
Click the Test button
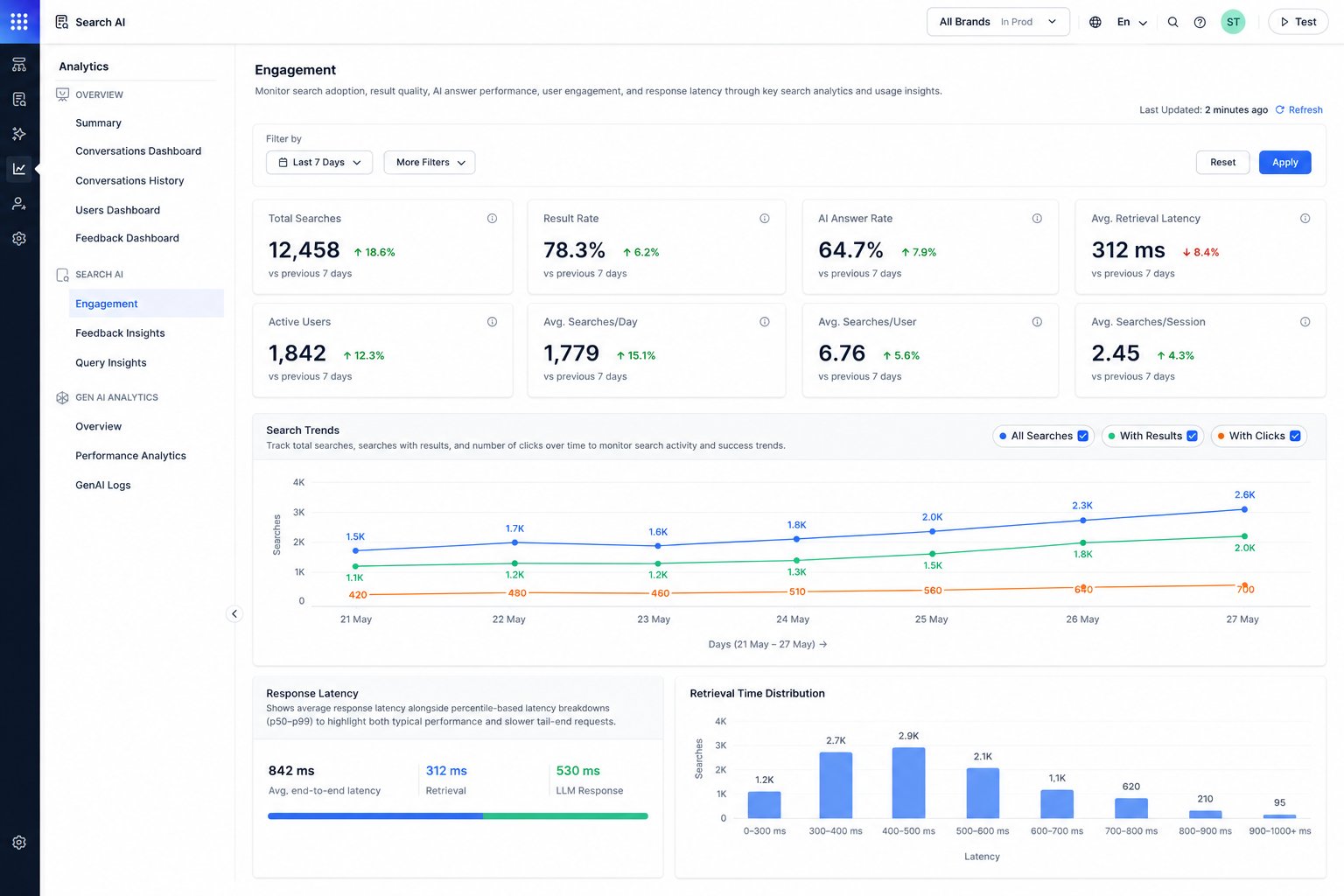point(1298,22)
